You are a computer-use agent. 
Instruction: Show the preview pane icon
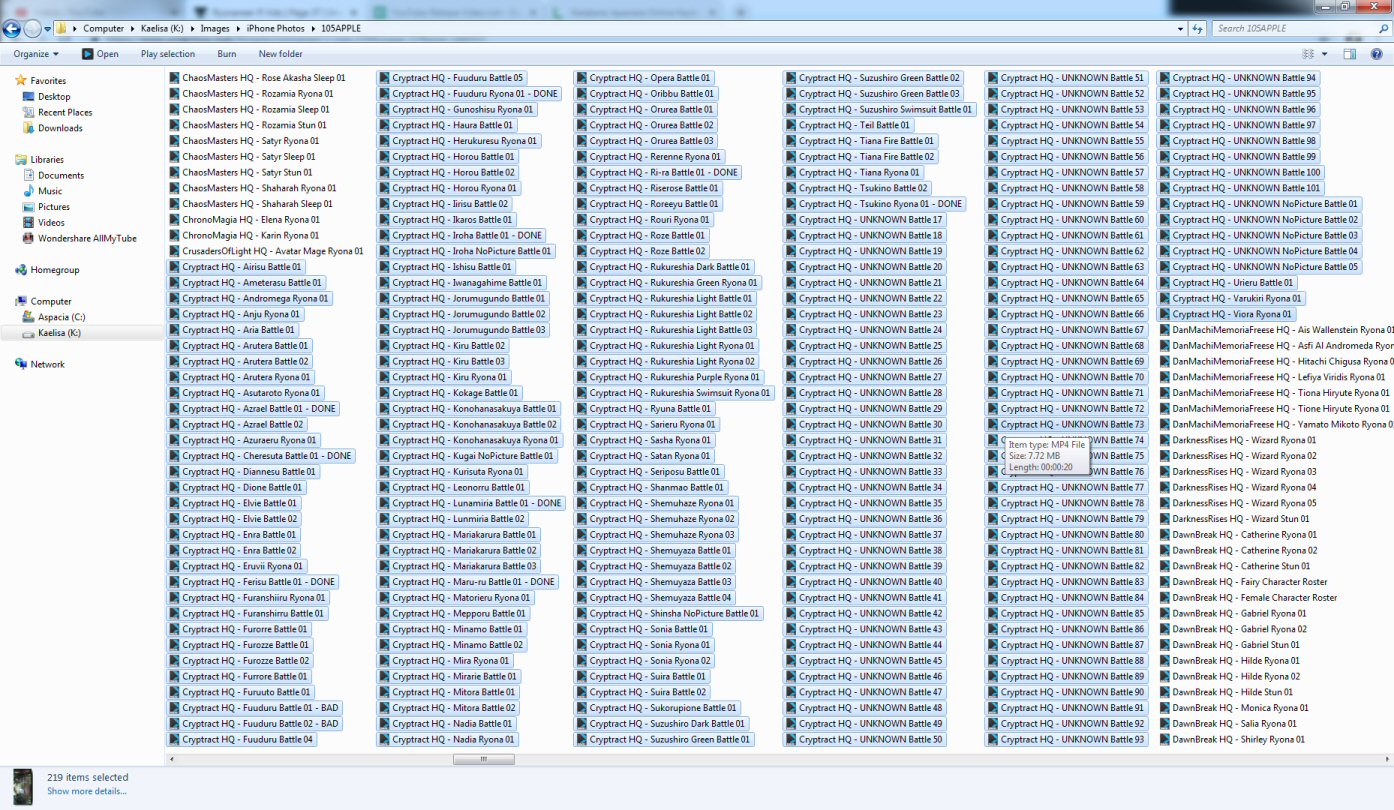pyautogui.click(x=1349, y=54)
